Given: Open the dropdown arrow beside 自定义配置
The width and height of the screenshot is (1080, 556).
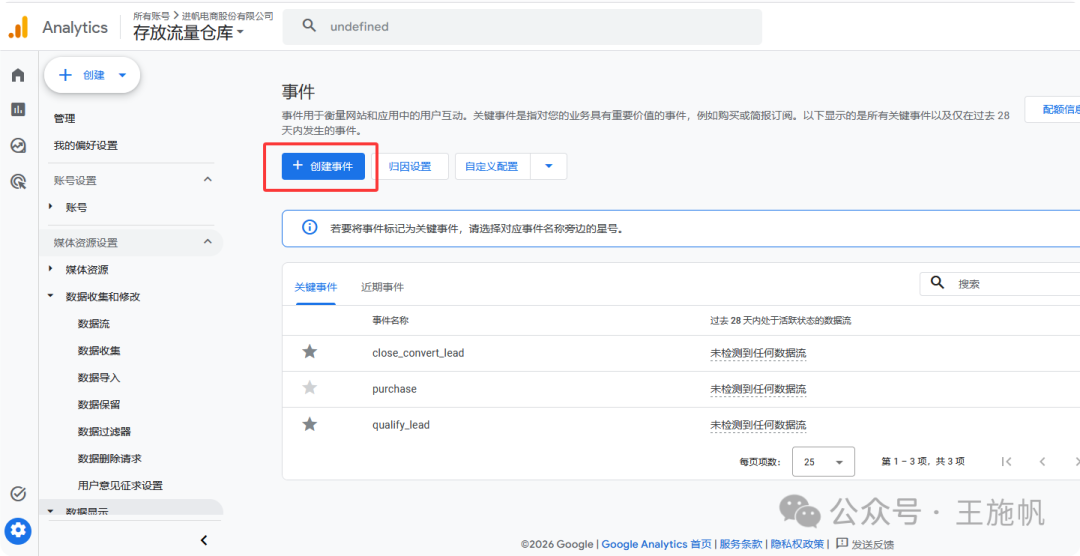Looking at the screenshot, I should click(x=549, y=166).
